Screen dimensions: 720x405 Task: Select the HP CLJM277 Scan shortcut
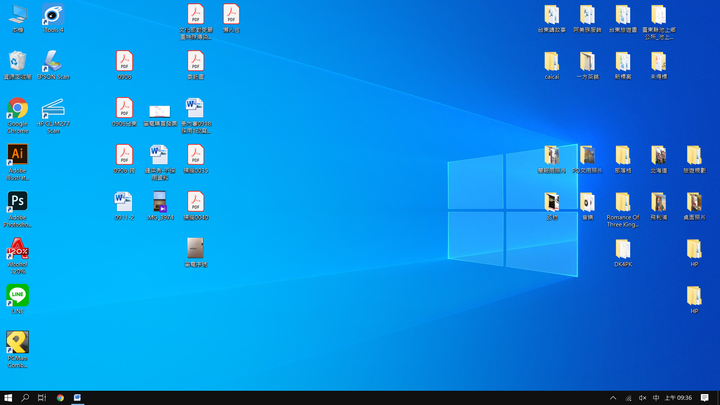[53, 116]
